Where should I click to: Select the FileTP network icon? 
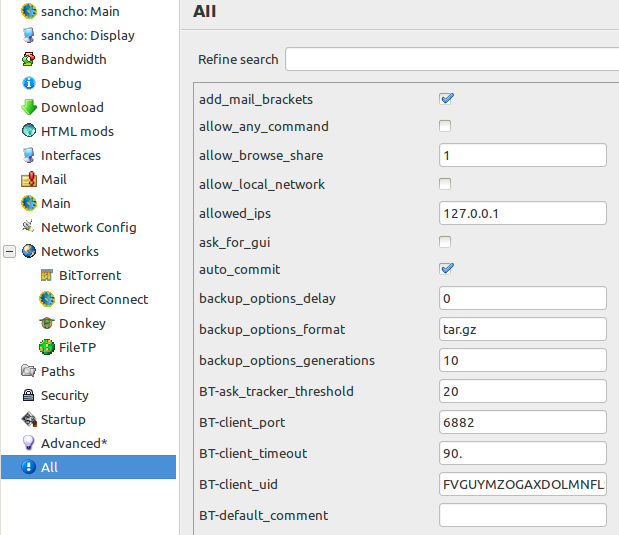47,347
